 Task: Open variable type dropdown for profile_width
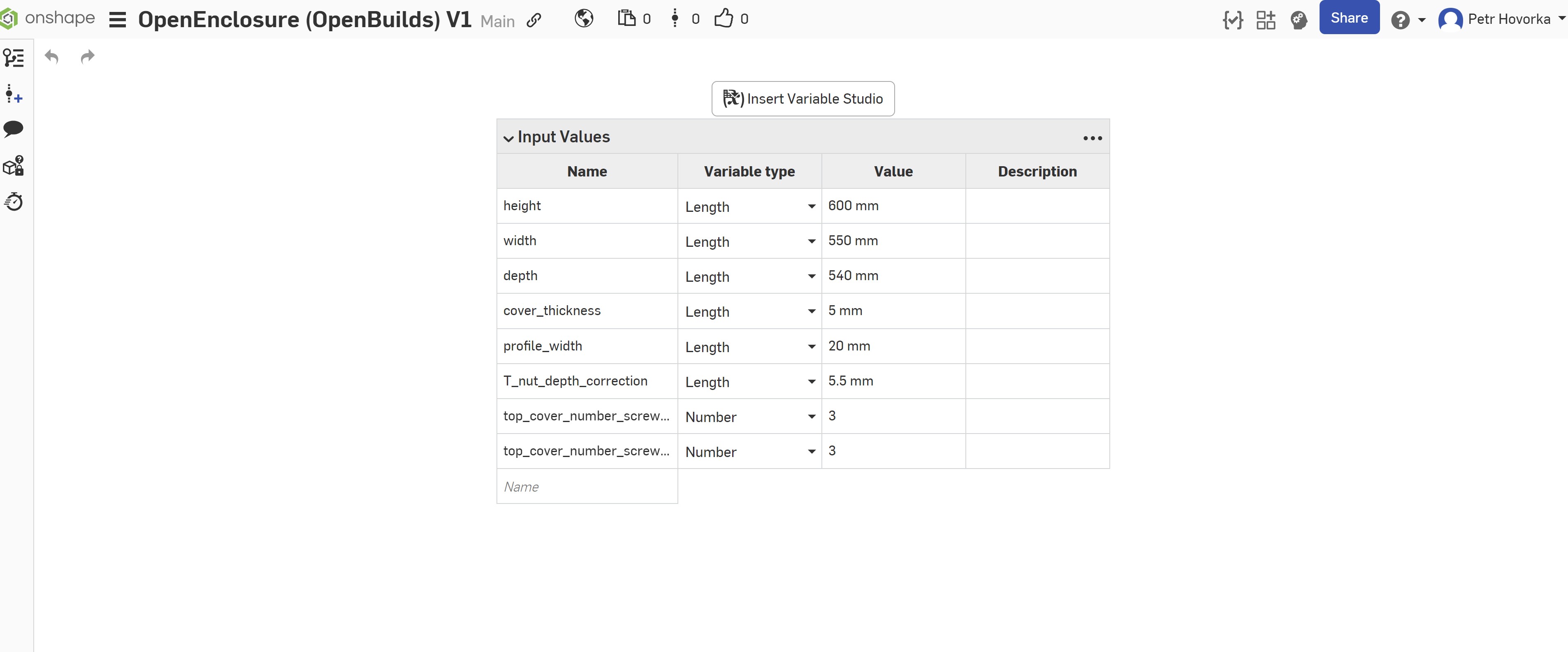pos(750,347)
